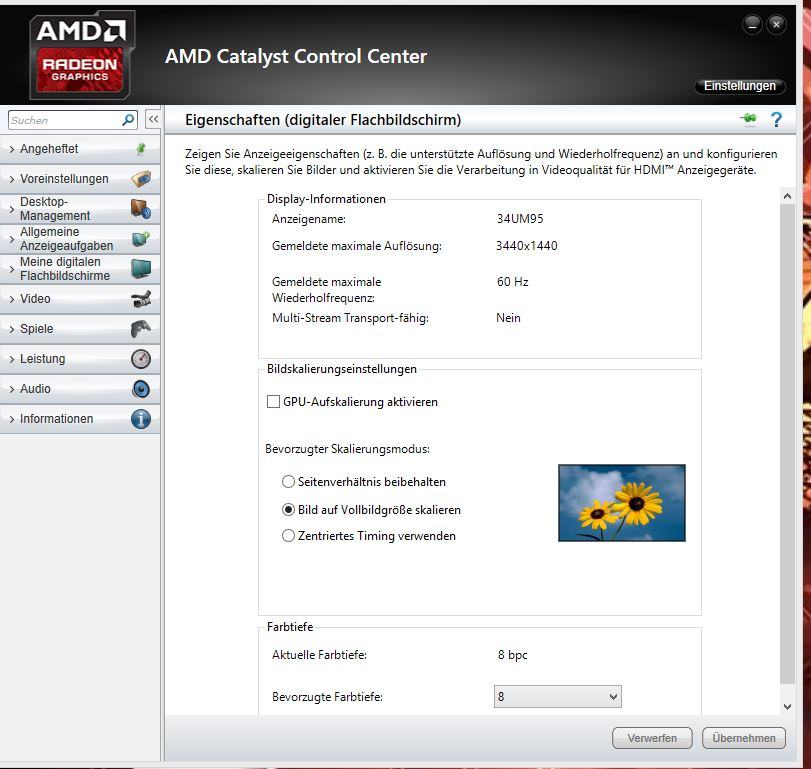The width and height of the screenshot is (811, 769).
Task: Open the Bevorzugte Farbtiefe dropdown
Action: tap(558, 697)
